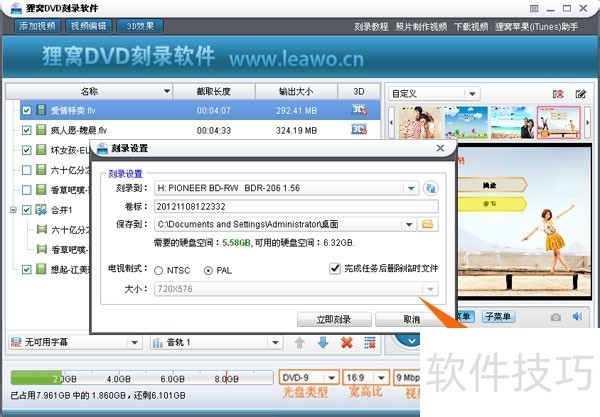Open the 刻录到 drive dropdown
Screen dimensions: 600x417
coord(411,188)
